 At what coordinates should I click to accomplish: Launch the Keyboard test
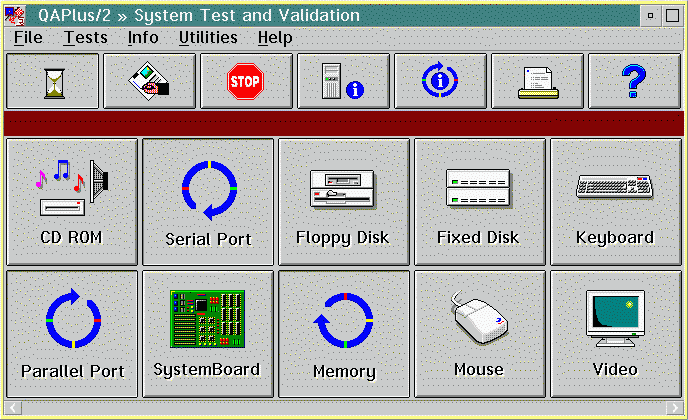coord(615,201)
